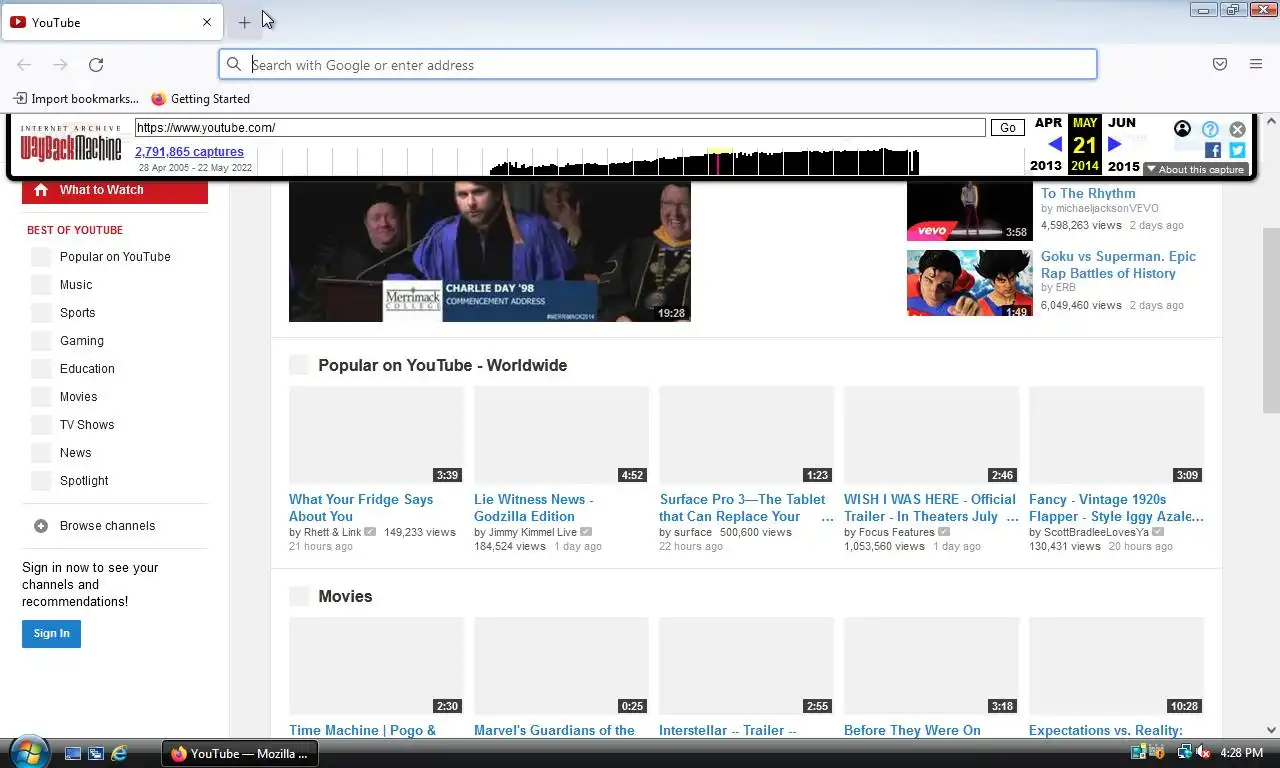Viewport: 1280px width, 768px height.
Task: Select year 2013 in Wayback toolbar
Action: [1046, 166]
